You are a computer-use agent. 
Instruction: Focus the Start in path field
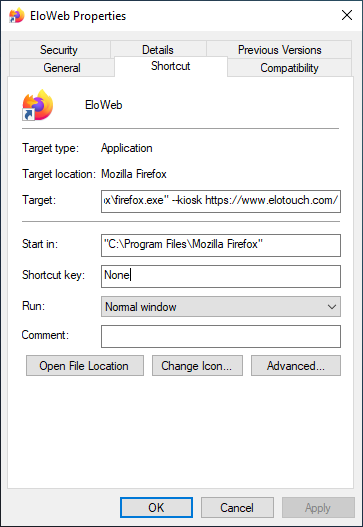[221, 245]
